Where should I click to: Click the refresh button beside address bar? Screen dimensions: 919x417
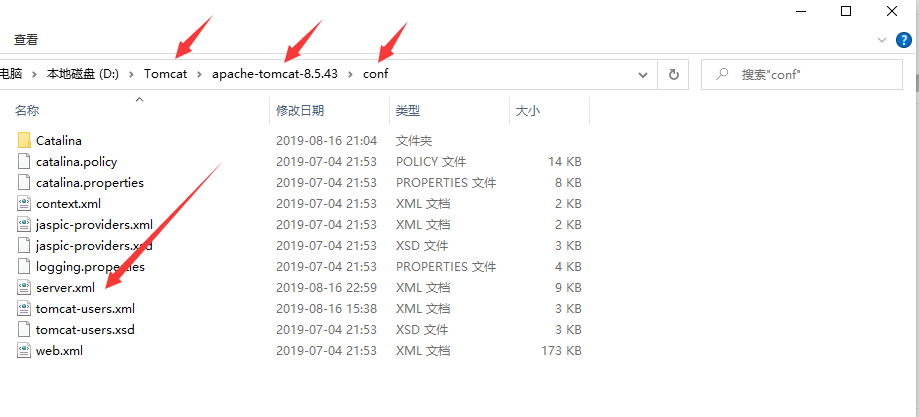(674, 74)
